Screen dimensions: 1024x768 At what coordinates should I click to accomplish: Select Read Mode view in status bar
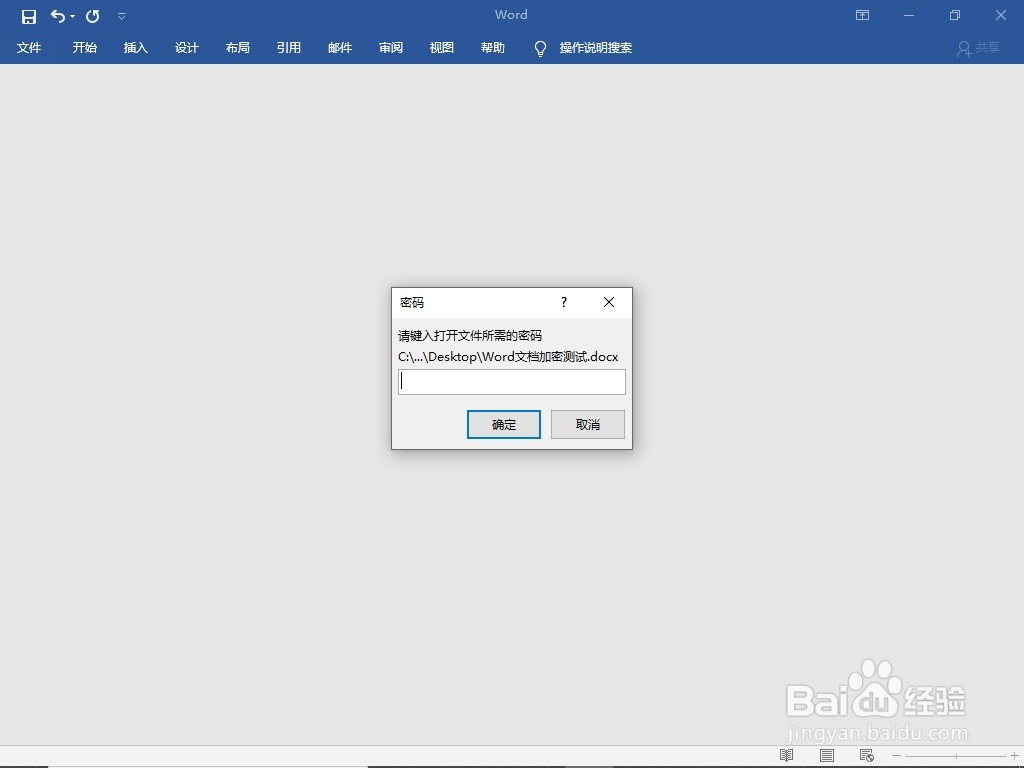click(x=785, y=756)
